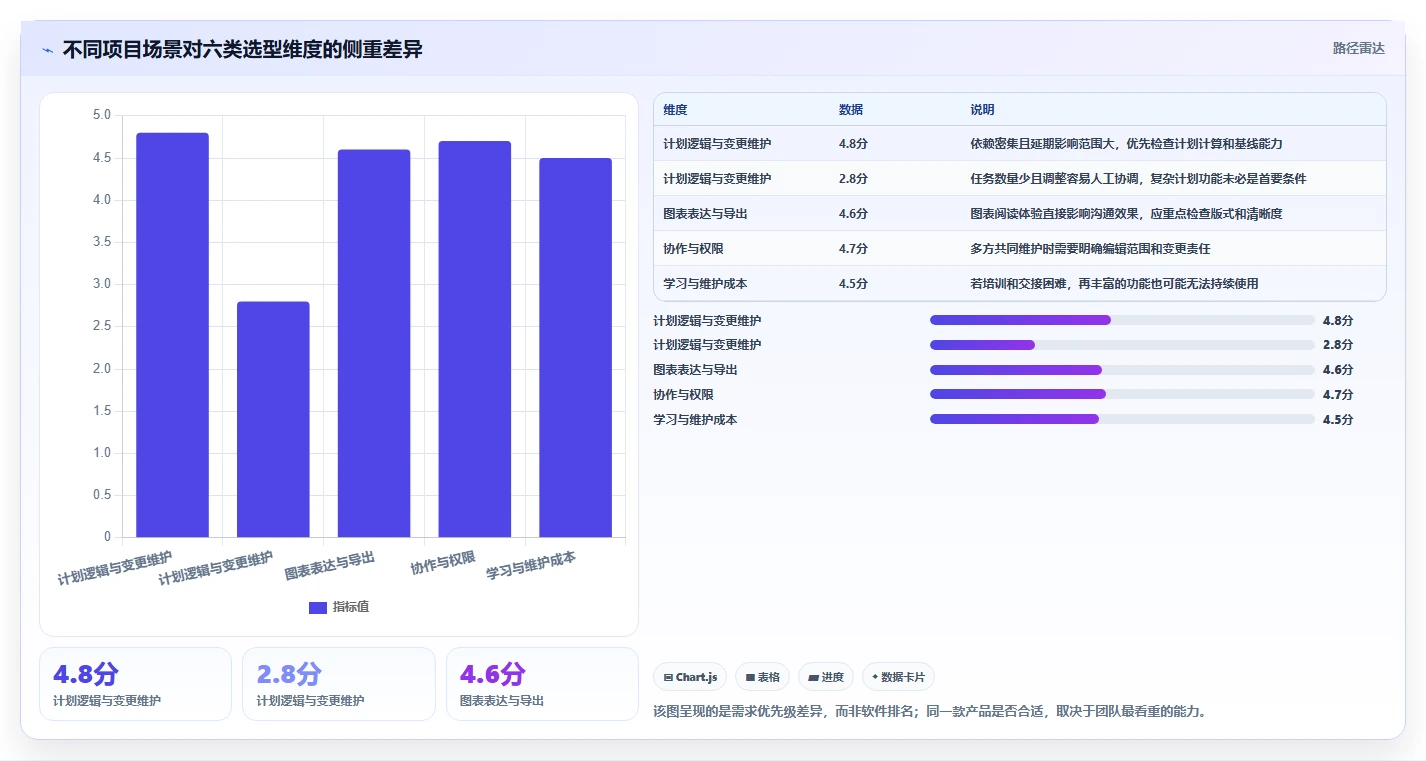Click the 说明 column header
This screenshot has height=761, width=1426.
pos(982,110)
